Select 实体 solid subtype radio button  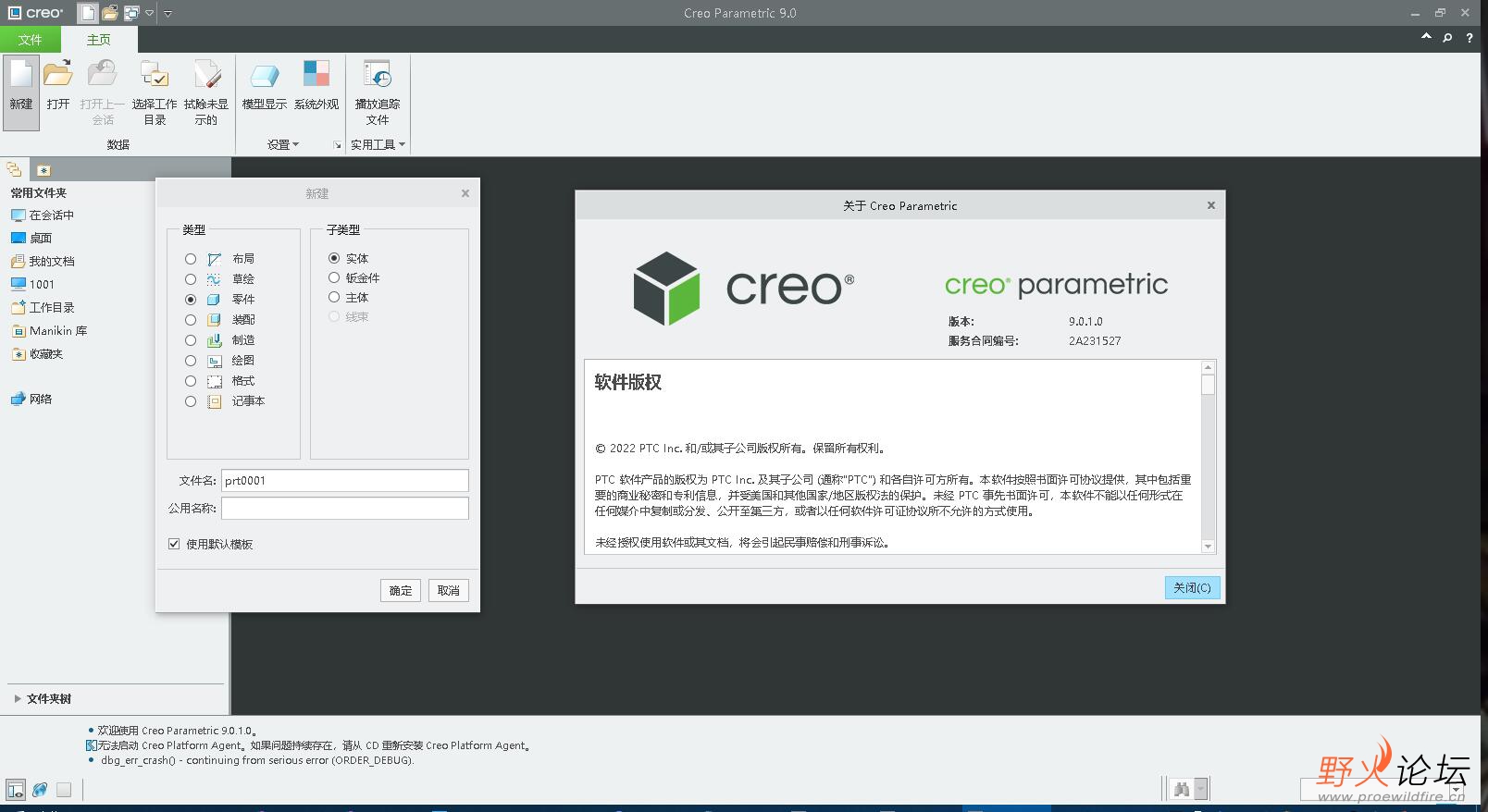pyautogui.click(x=334, y=258)
